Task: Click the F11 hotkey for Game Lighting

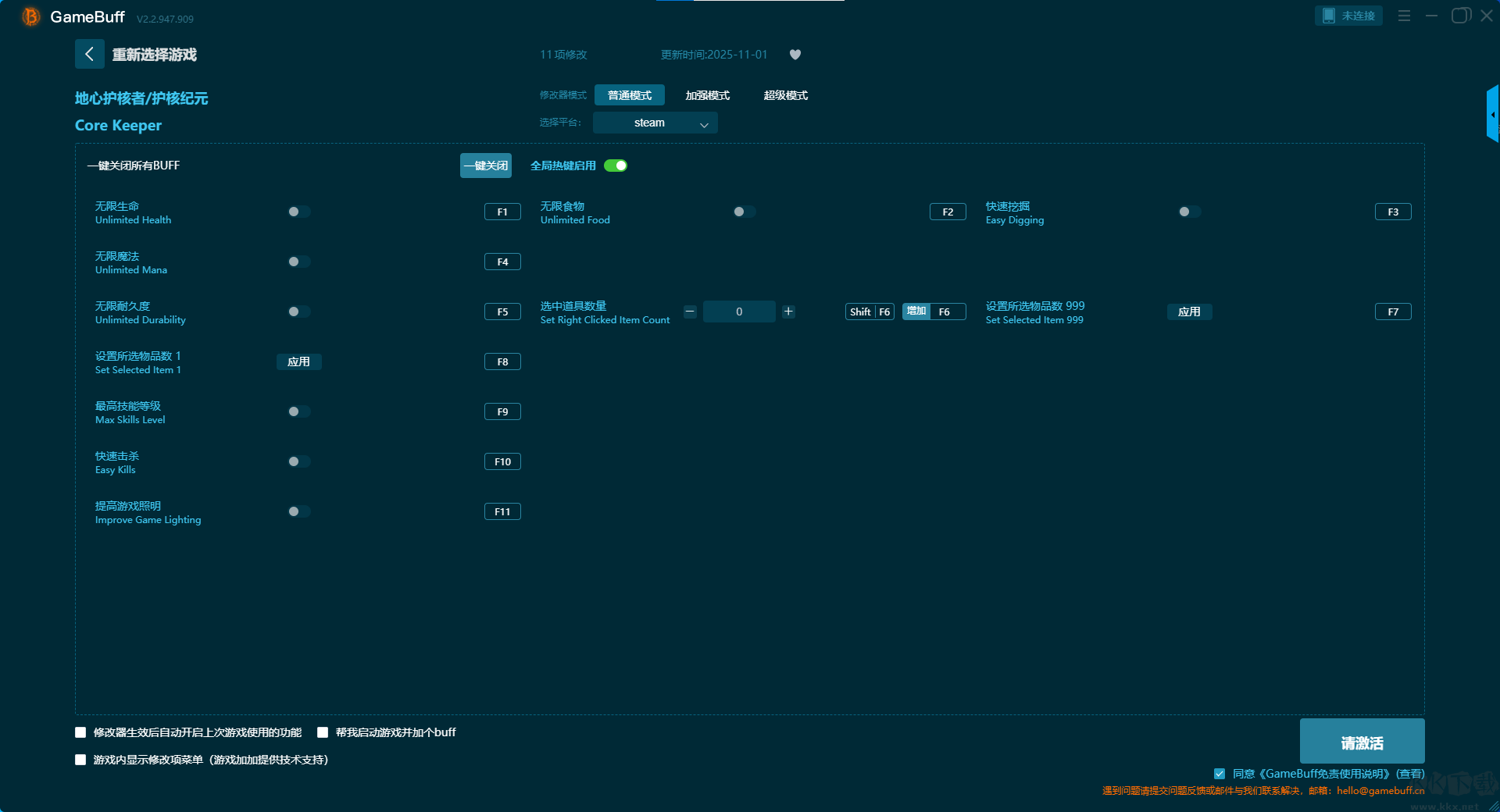Action: [x=502, y=511]
